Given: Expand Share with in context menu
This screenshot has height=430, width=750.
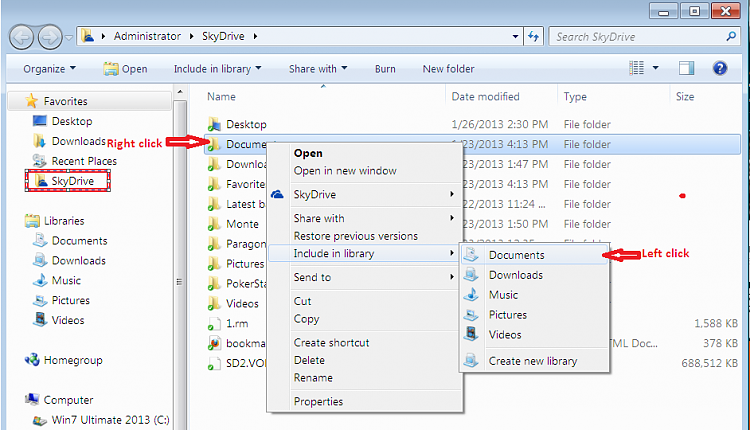Looking at the screenshot, I should coord(364,218).
